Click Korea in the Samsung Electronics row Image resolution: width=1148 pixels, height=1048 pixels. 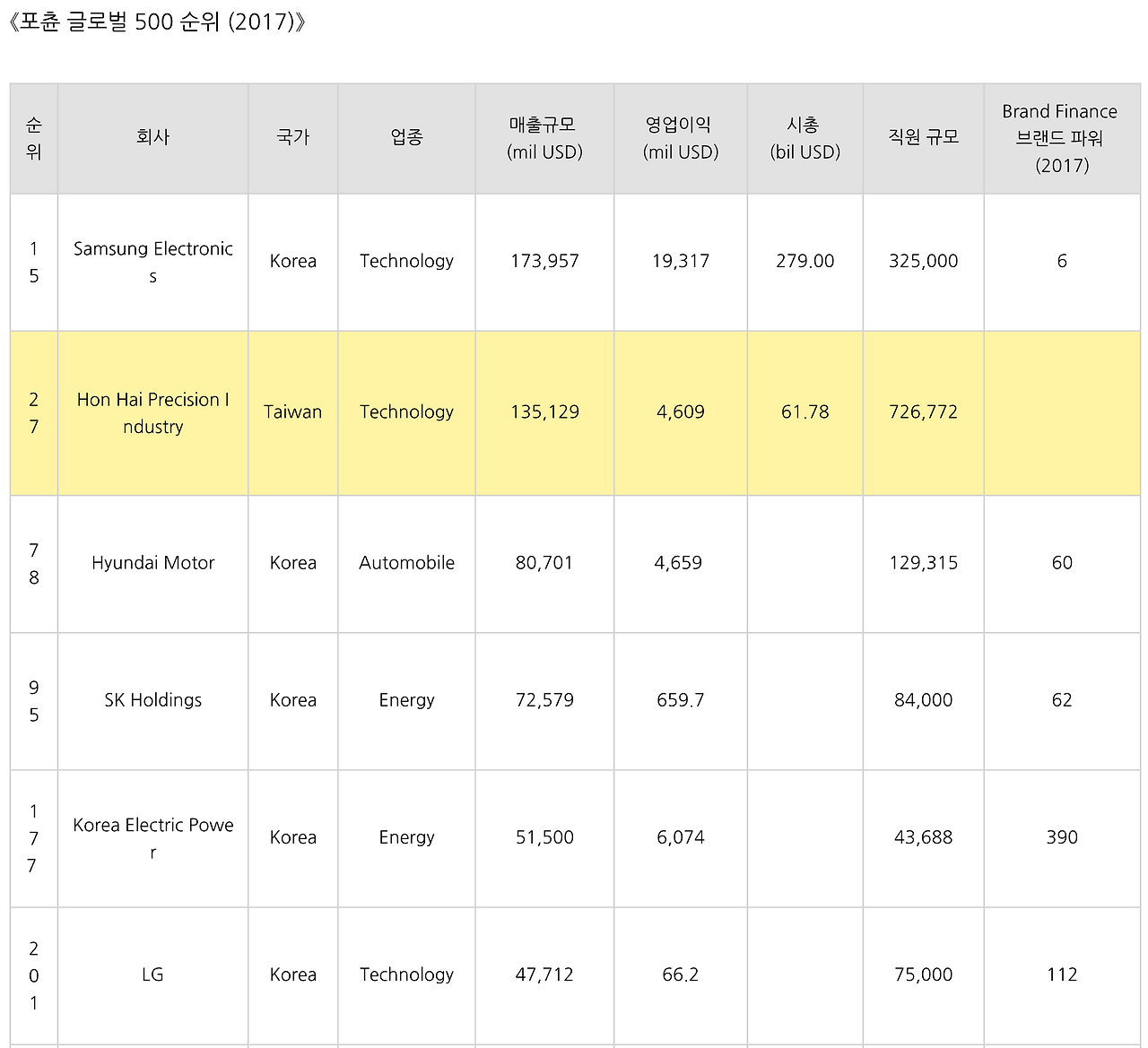click(x=293, y=262)
